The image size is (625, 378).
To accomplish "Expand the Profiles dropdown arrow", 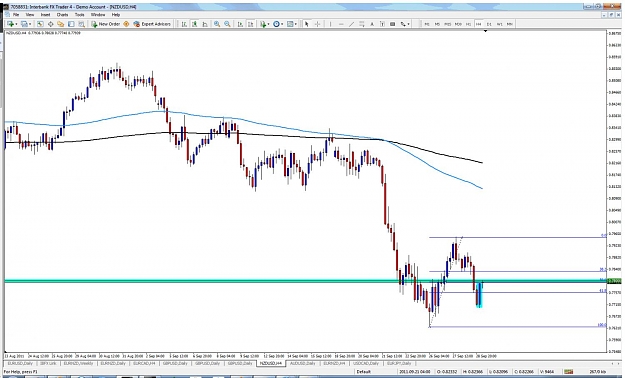I will tap(30, 24).
